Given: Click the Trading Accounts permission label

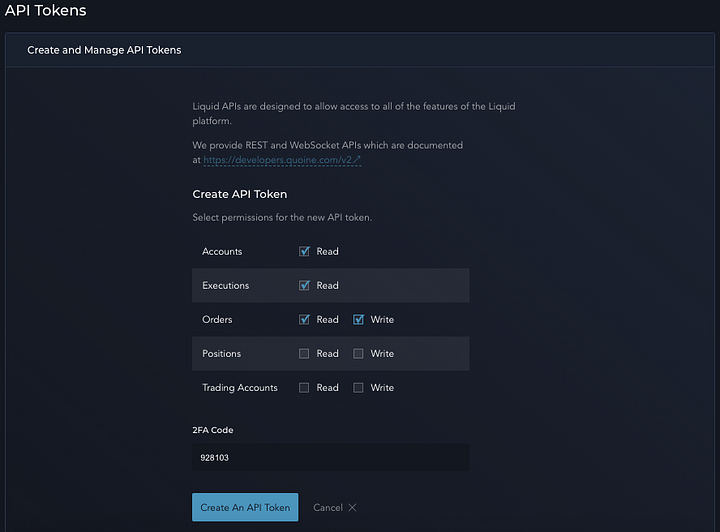Looking at the screenshot, I should 240,388.
